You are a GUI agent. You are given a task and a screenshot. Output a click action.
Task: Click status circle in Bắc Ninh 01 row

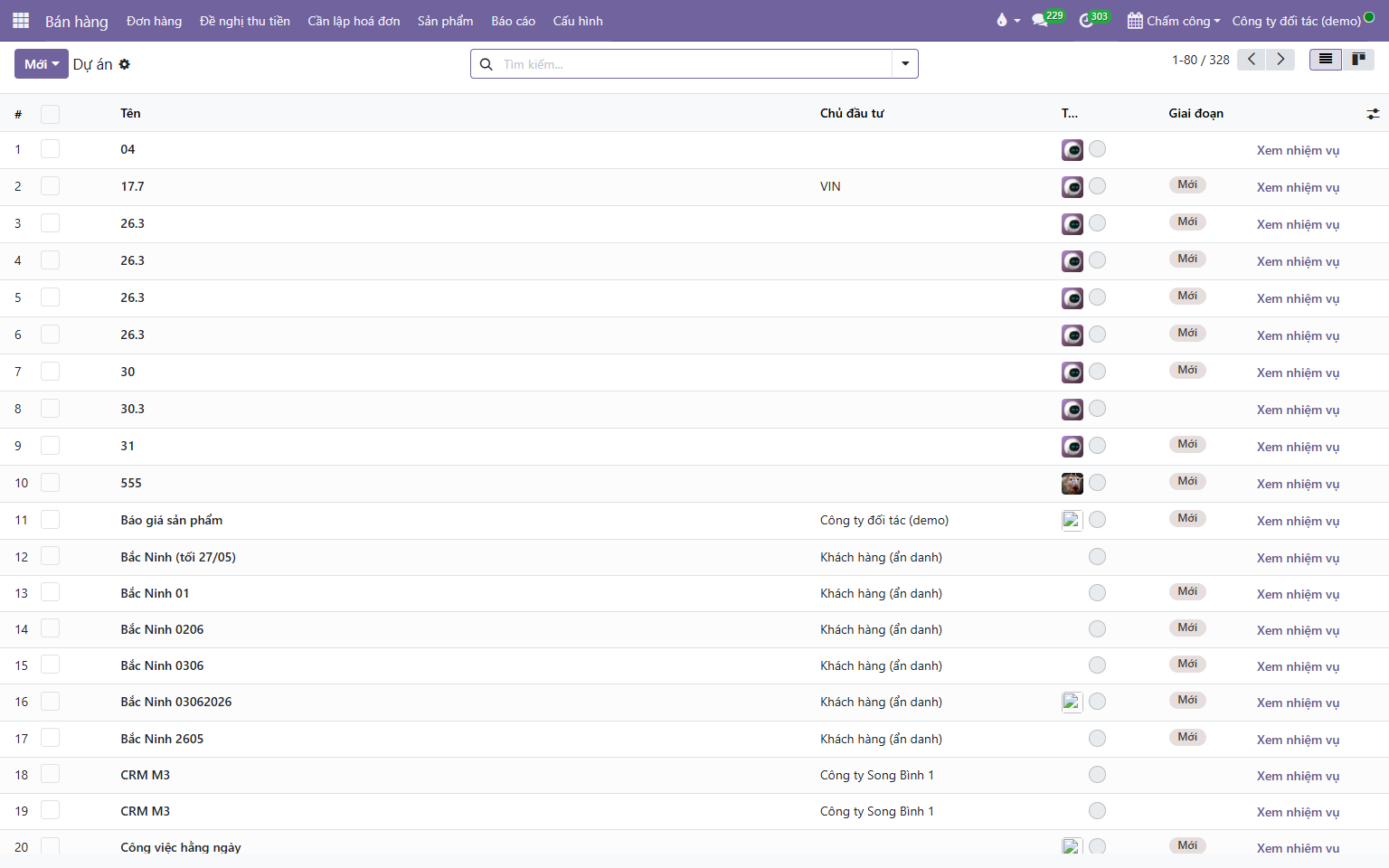(x=1097, y=592)
